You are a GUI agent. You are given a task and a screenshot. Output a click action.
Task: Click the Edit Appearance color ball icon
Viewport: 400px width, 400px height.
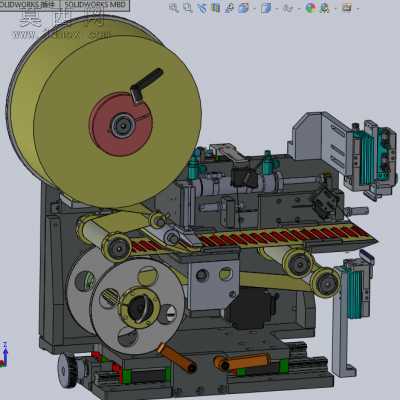click(x=311, y=8)
